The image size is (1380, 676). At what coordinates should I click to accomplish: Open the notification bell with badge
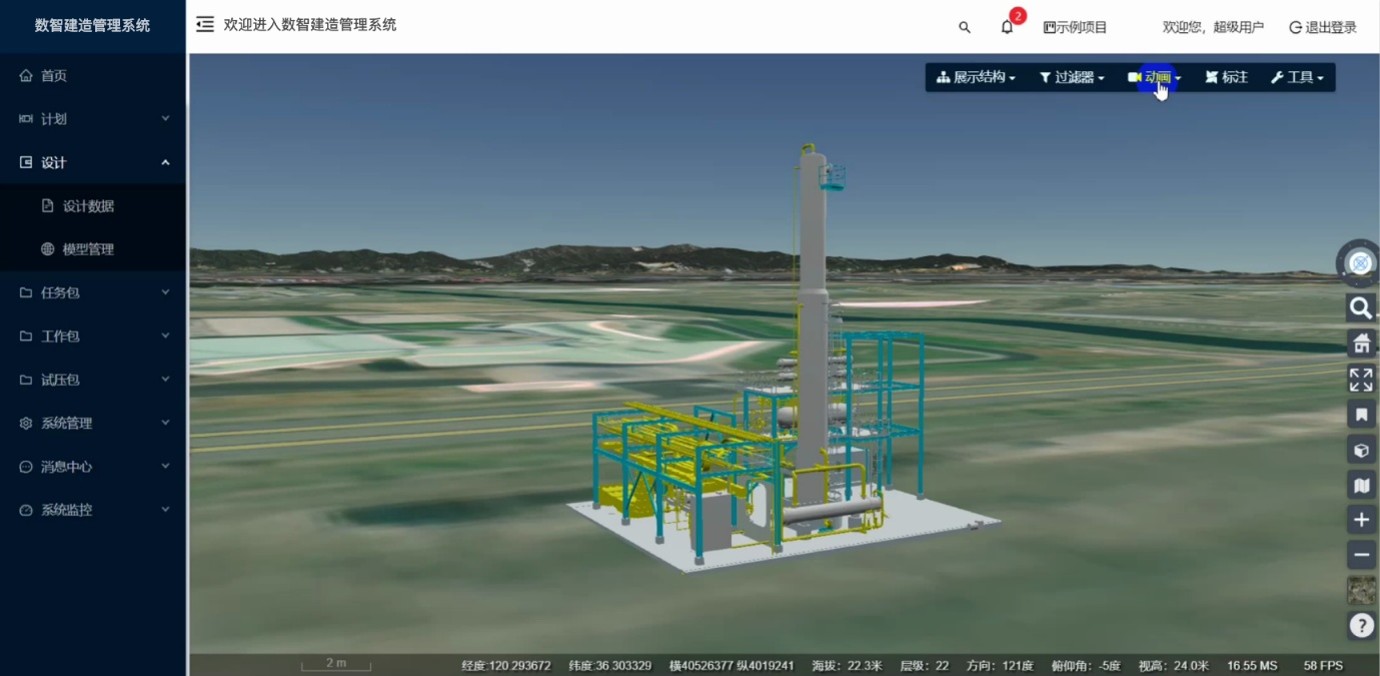point(1008,27)
